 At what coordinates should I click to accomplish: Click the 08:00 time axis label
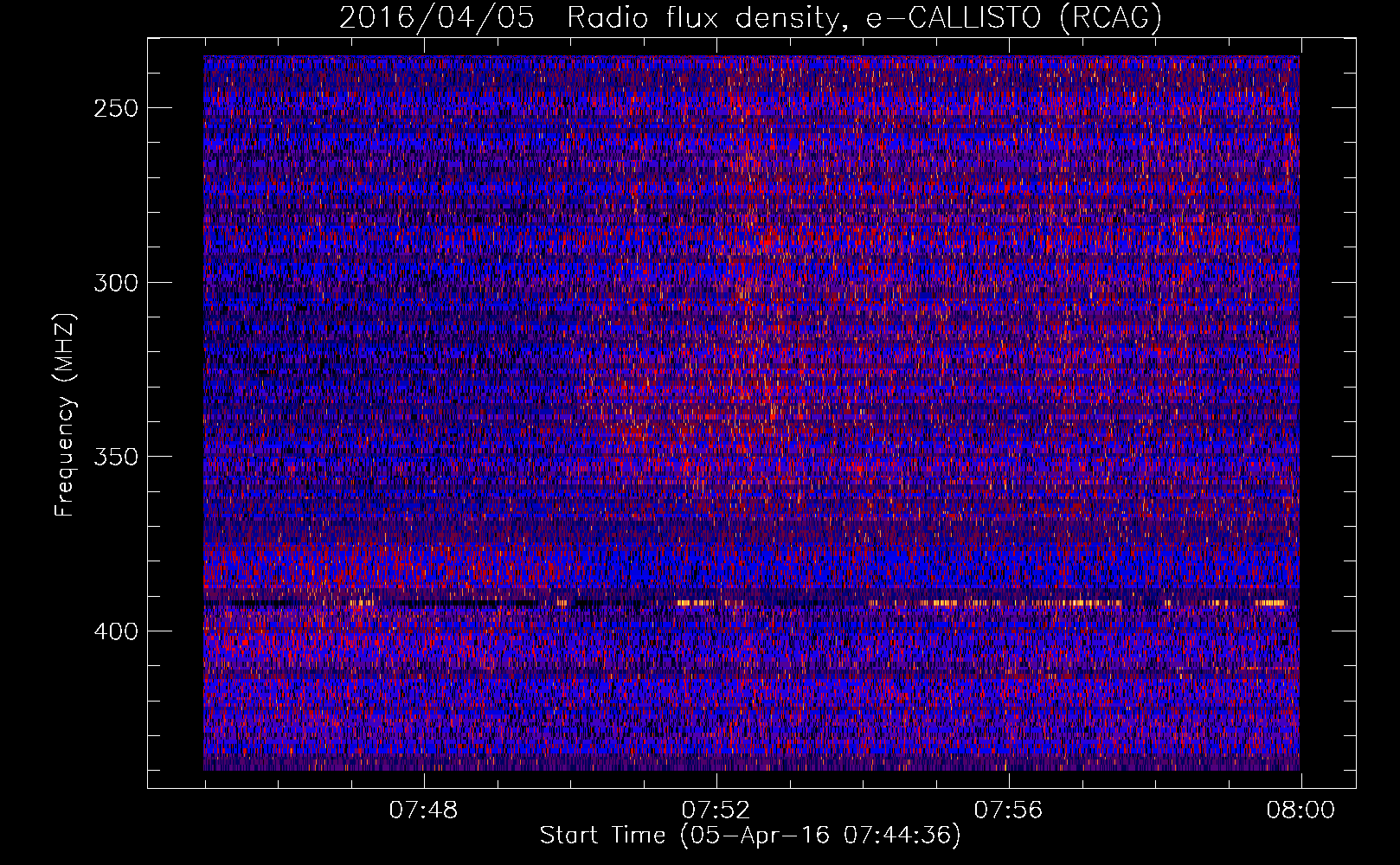(x=1300, y=811)
